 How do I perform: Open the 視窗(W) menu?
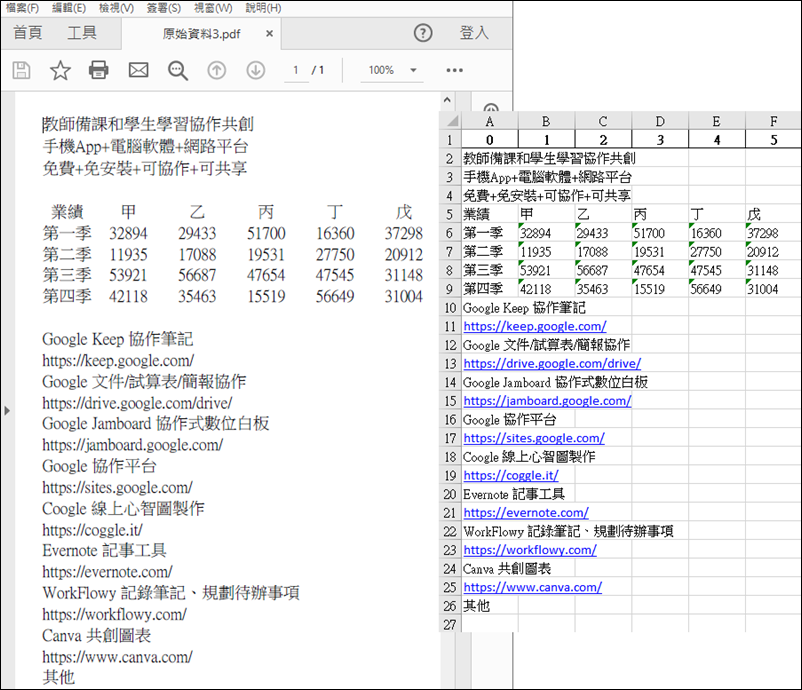213,8
